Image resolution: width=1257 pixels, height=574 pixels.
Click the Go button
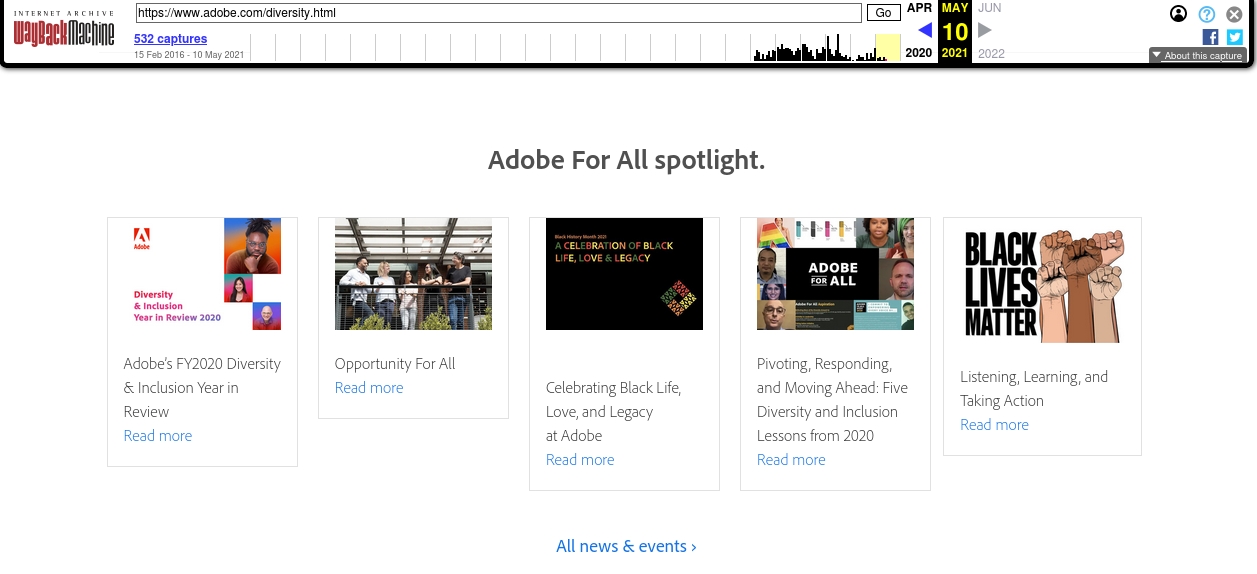[883, 13]
